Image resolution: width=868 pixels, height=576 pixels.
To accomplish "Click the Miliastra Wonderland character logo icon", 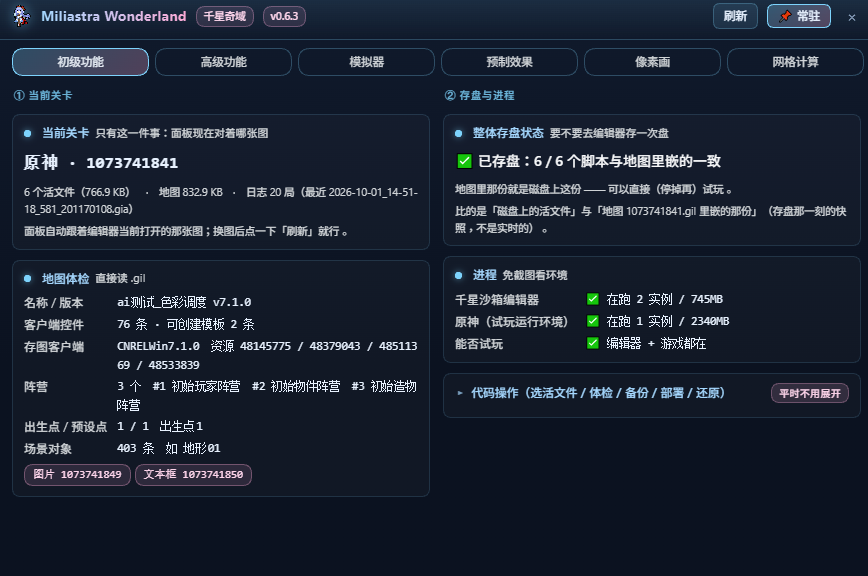I will [x=22, y=16].
